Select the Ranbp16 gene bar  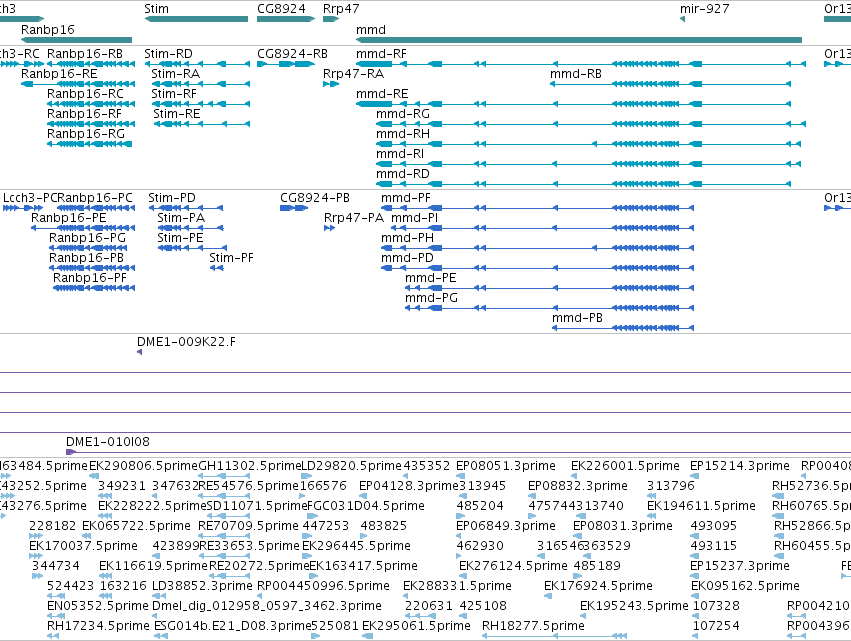(77, 40)
